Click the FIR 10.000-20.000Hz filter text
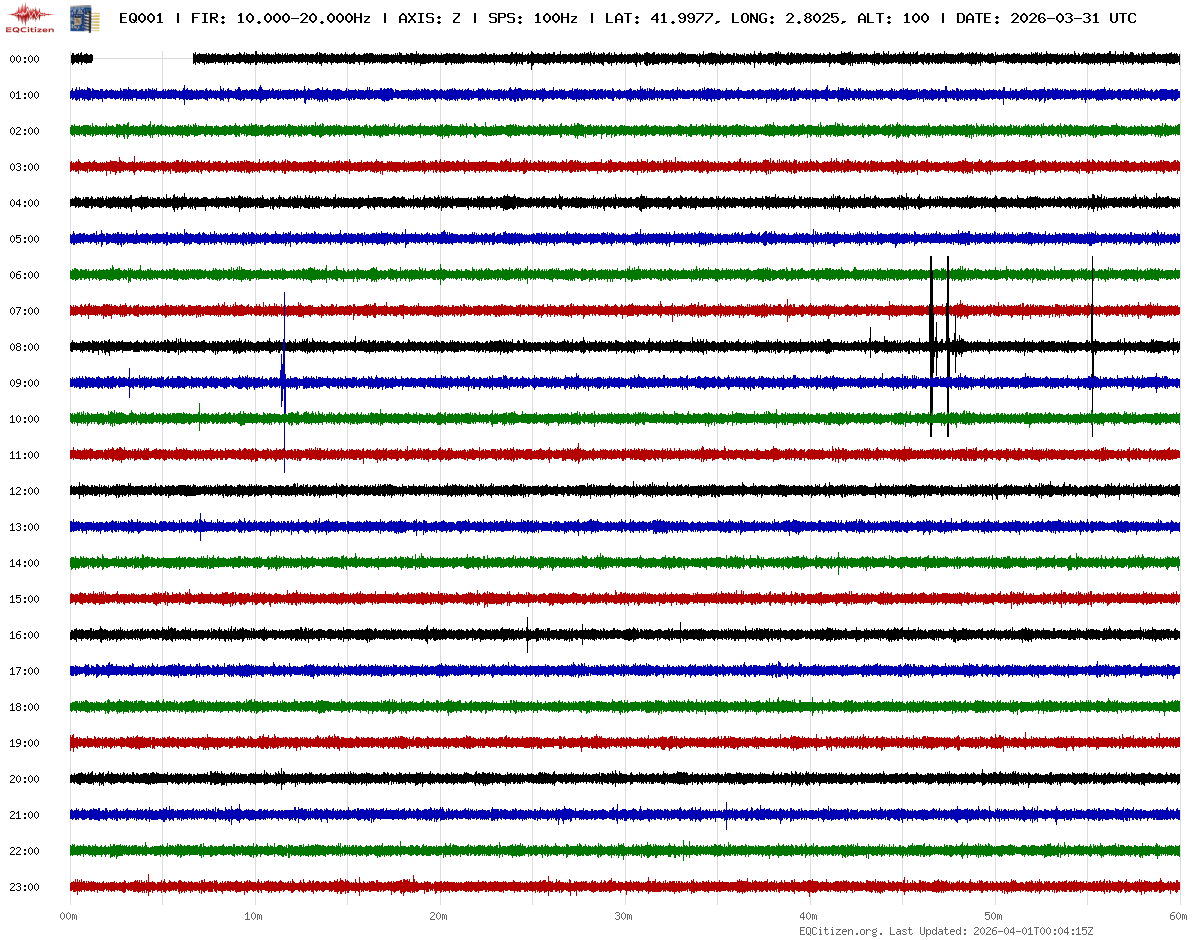This screenshot has width=1200, height=940. pyautogui.click(x=280, y=18)
